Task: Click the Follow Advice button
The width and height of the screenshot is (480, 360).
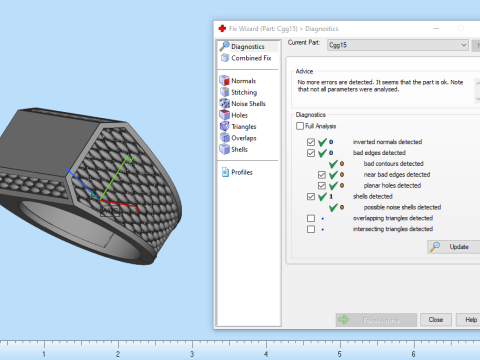Action: [x=376, y=320]
